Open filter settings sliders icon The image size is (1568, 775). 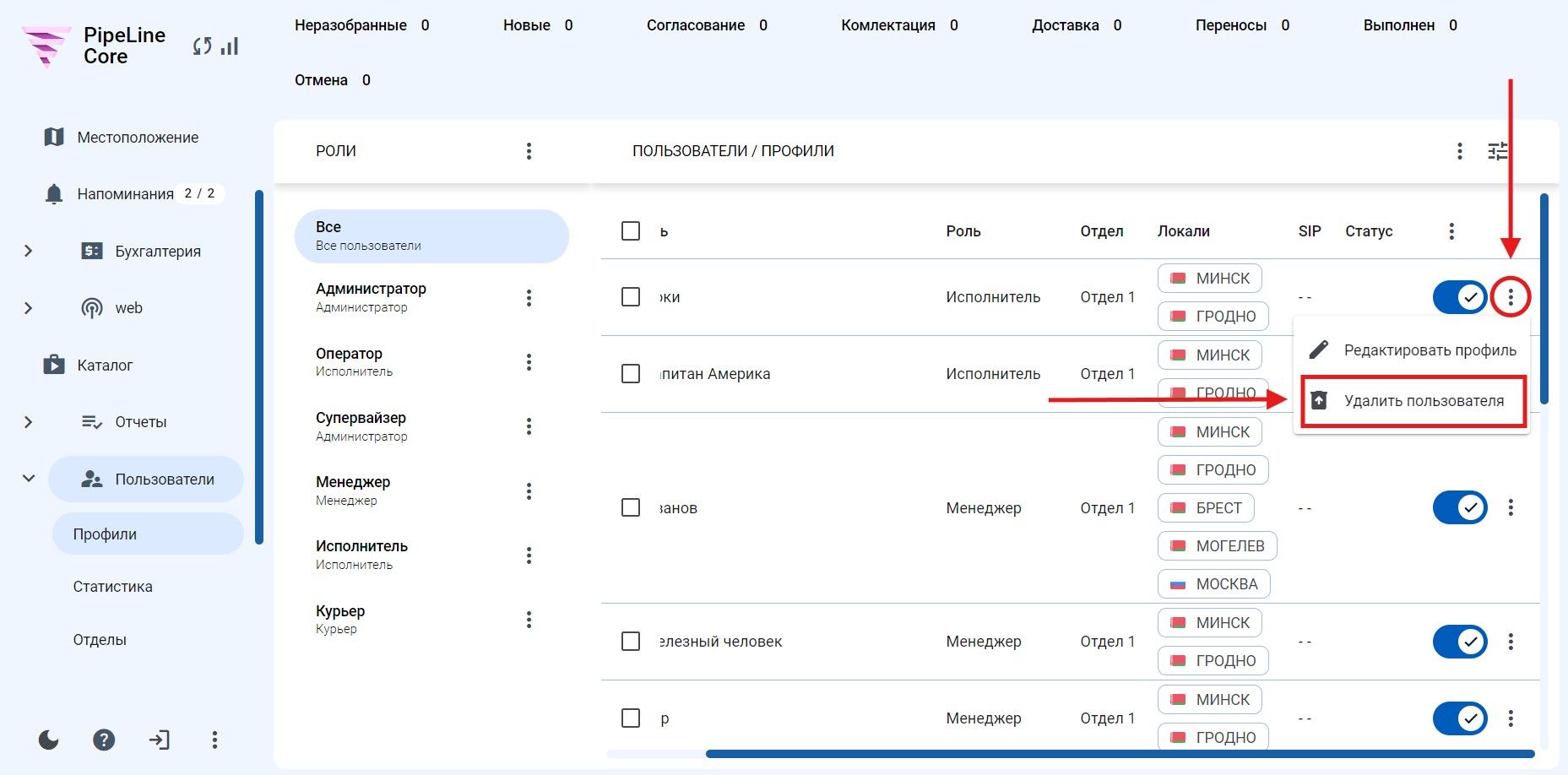tap(1498, 151)
